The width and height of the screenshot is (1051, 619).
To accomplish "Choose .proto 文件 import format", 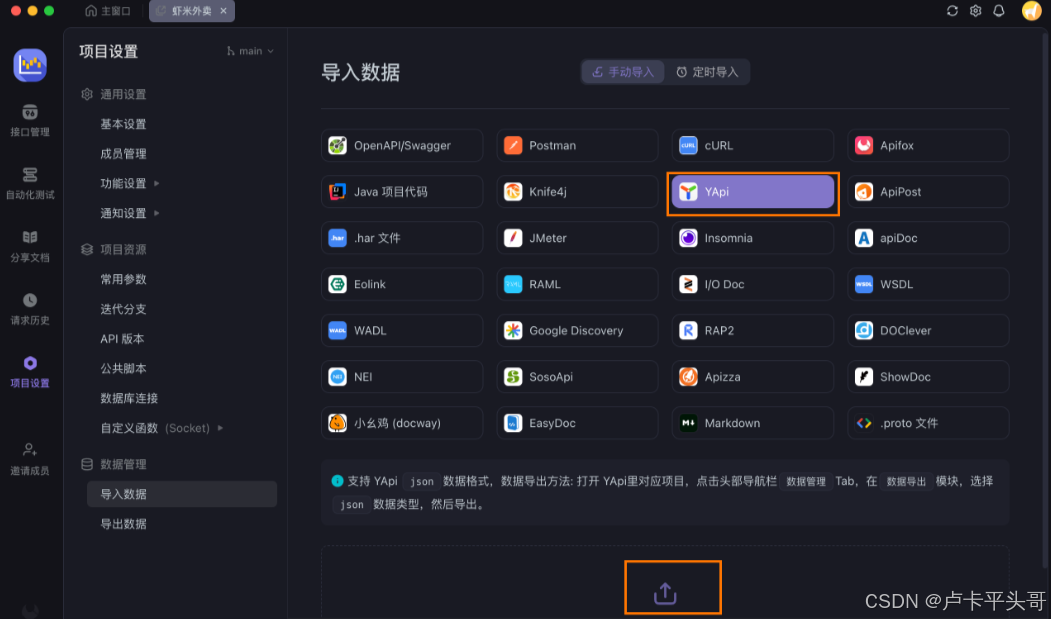I will pos(928,423).
